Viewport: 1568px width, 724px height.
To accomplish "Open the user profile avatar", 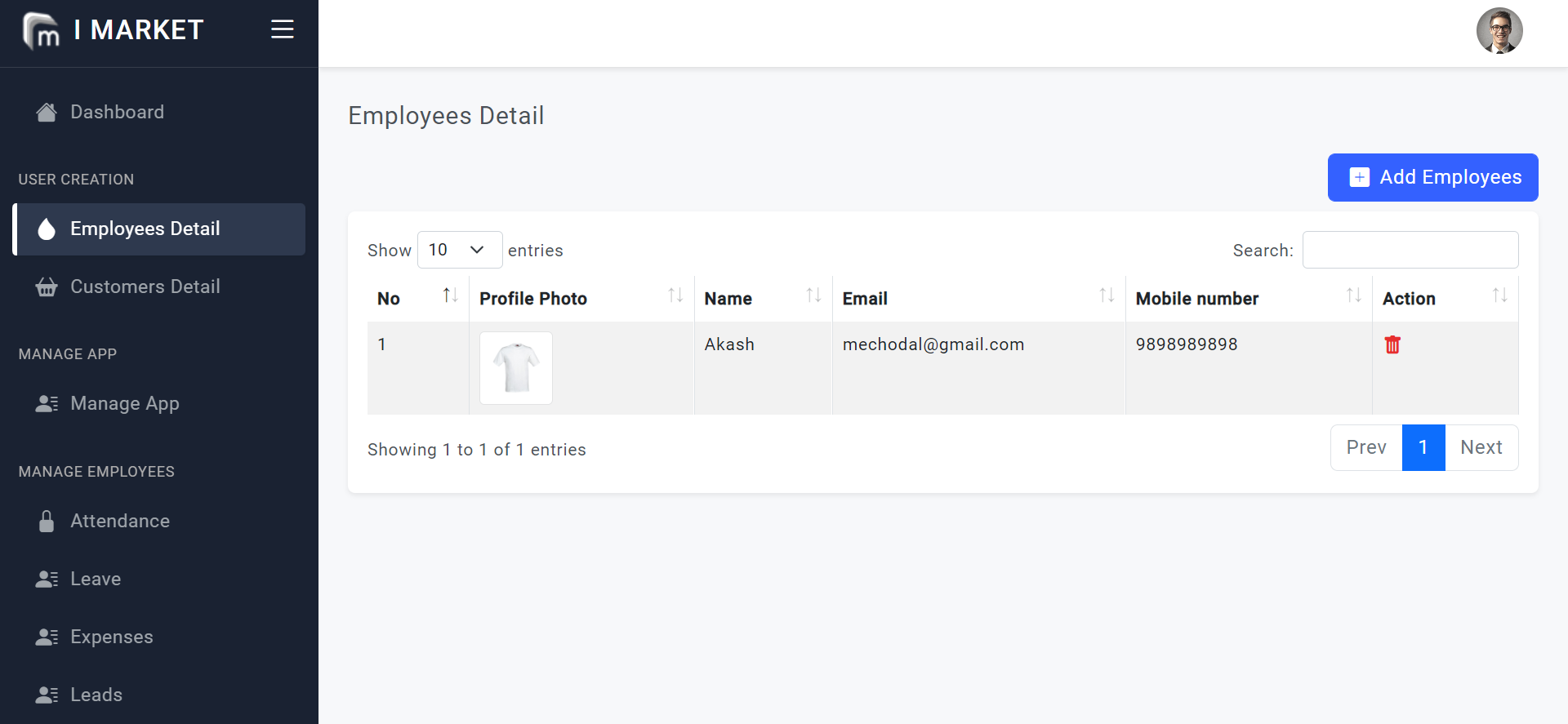I will (x=1499, y=31).
